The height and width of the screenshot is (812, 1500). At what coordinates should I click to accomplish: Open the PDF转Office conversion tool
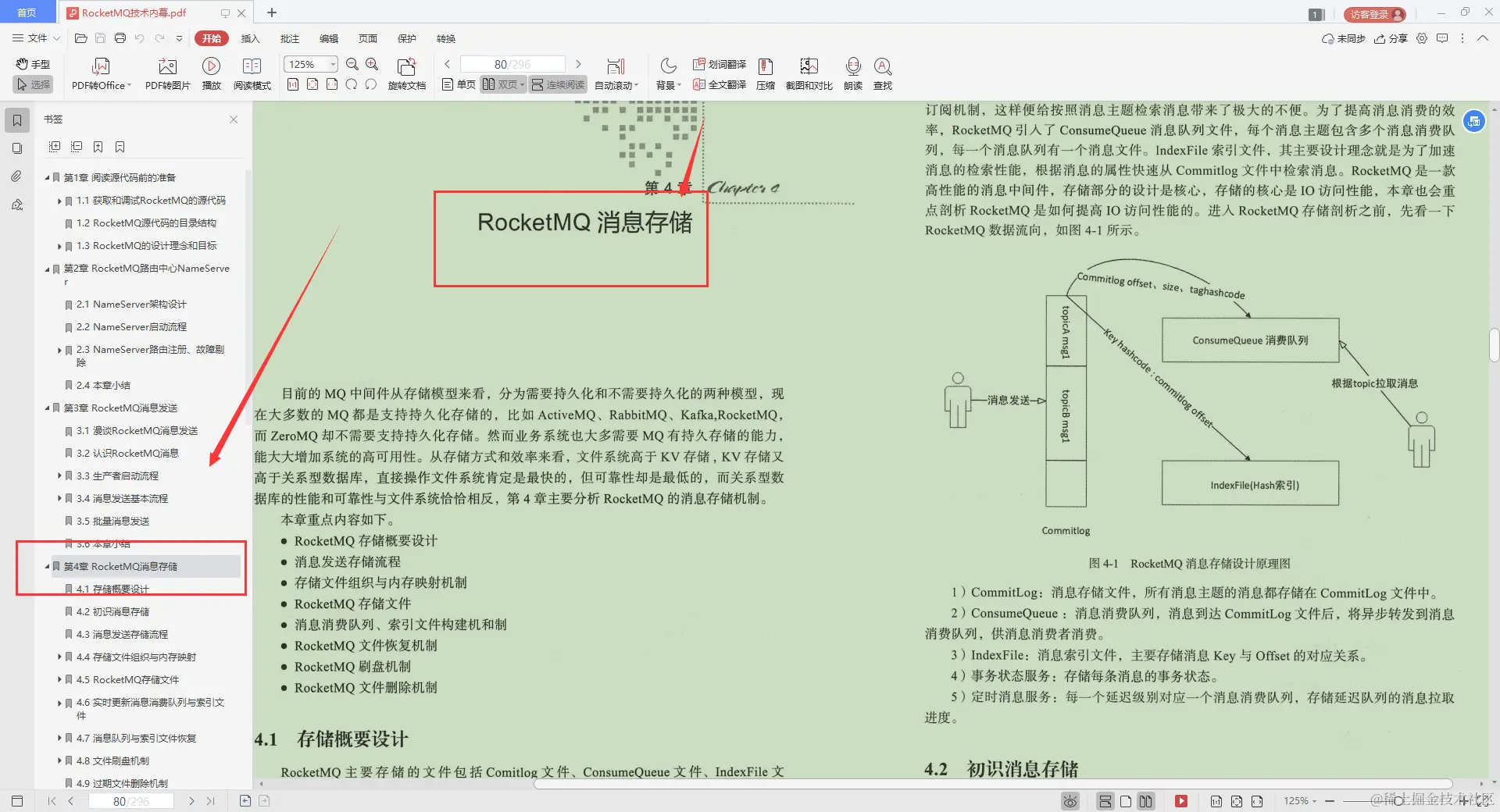[100, 74]
